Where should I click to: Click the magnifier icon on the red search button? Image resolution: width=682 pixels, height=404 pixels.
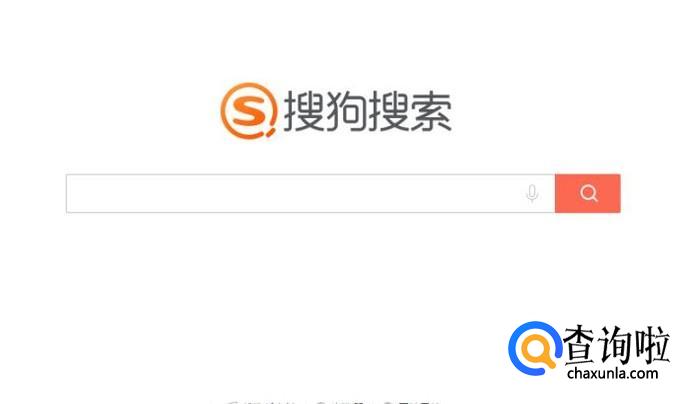588,193
